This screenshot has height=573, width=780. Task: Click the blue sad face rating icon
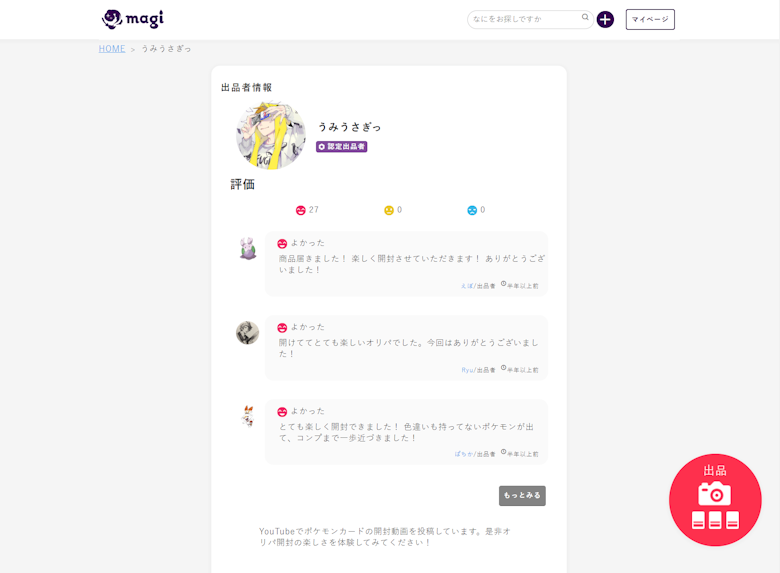click(x=472, y=210)
